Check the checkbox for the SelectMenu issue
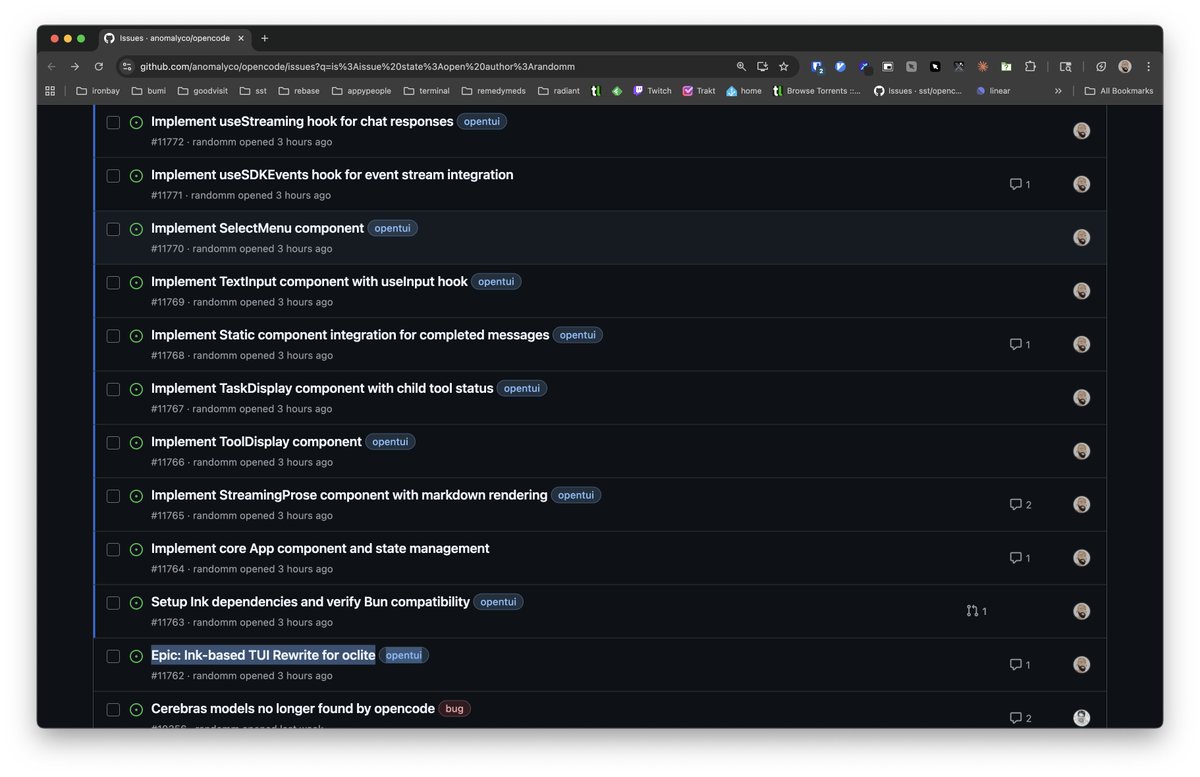Screen dimensions: 1200x777 pos(113,229)
